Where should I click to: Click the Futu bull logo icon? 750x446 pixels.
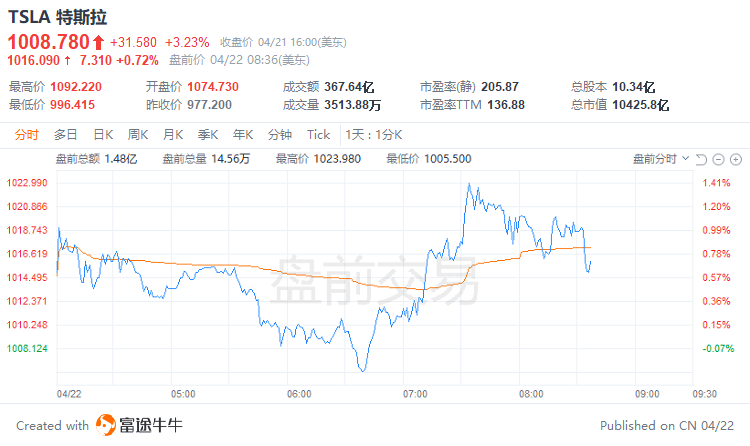coord(106,425)
